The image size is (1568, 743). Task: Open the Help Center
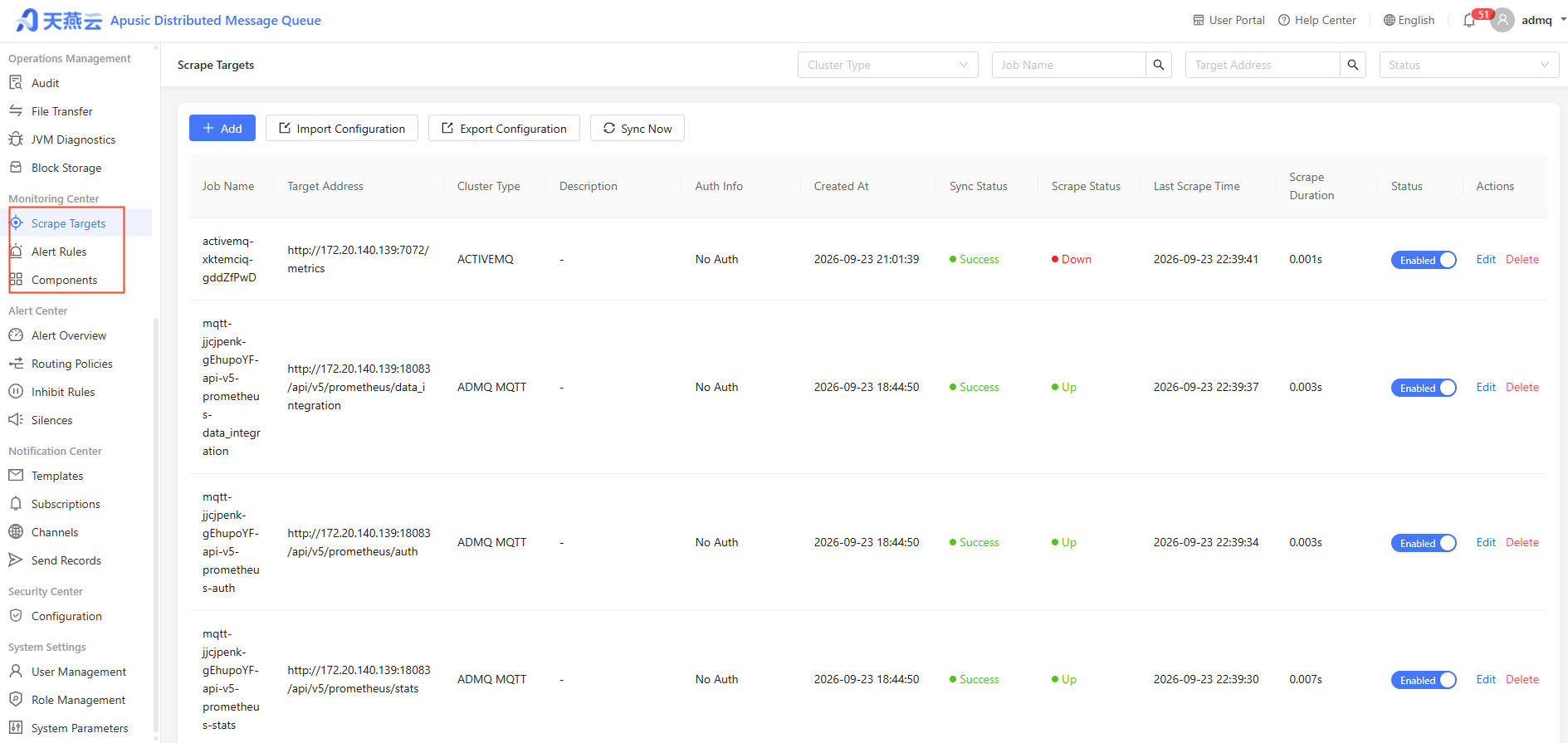coord(1317,20)
